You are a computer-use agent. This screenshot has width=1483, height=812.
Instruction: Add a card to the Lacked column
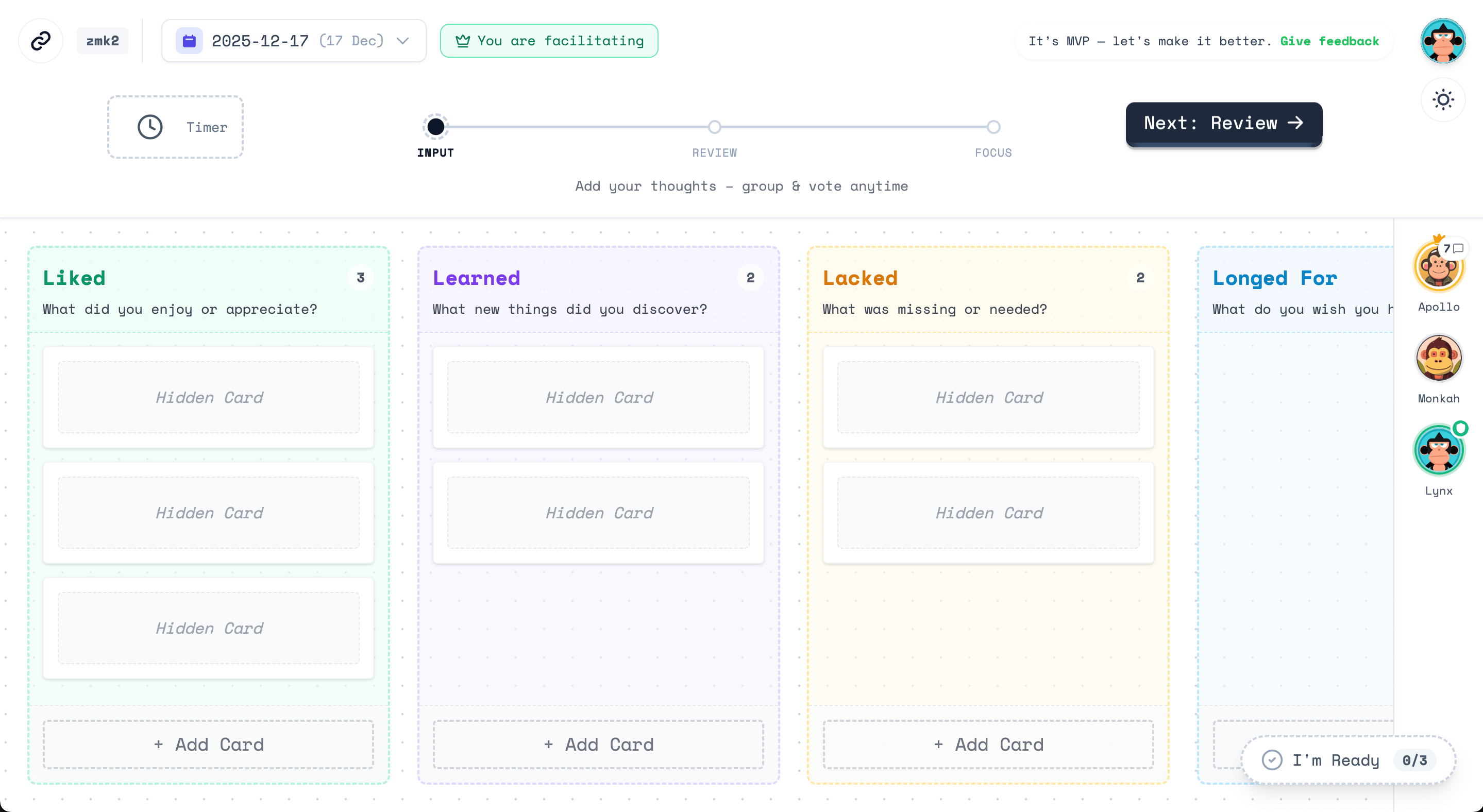click(x=988, y=744)
